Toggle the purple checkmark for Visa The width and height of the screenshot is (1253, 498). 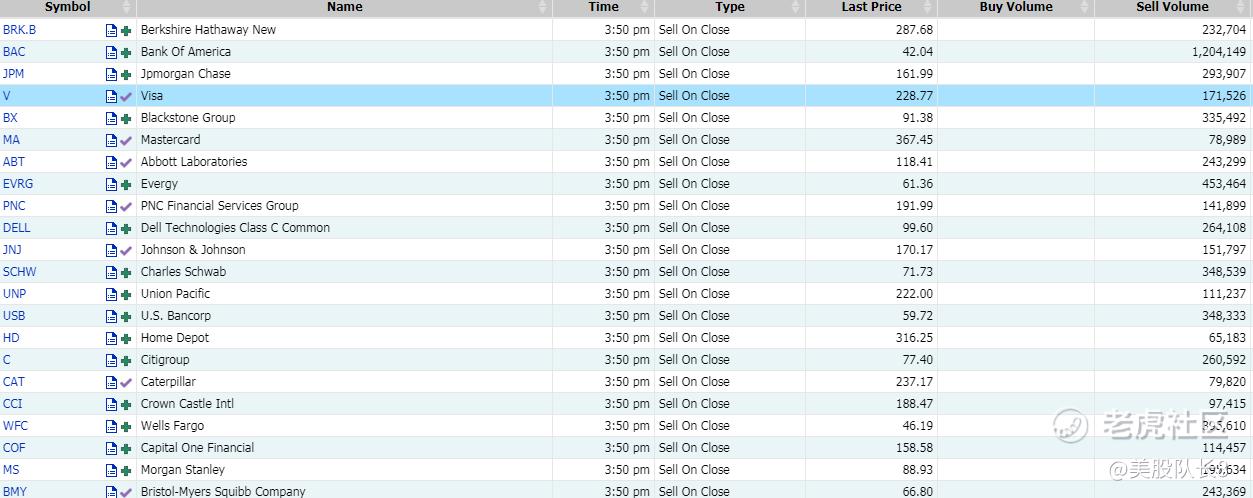pos(126,96)
